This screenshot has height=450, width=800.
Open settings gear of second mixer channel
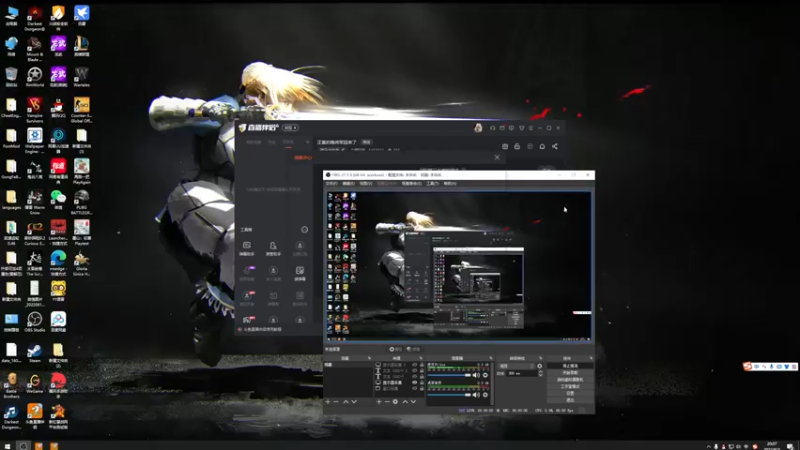pos(485,394)
